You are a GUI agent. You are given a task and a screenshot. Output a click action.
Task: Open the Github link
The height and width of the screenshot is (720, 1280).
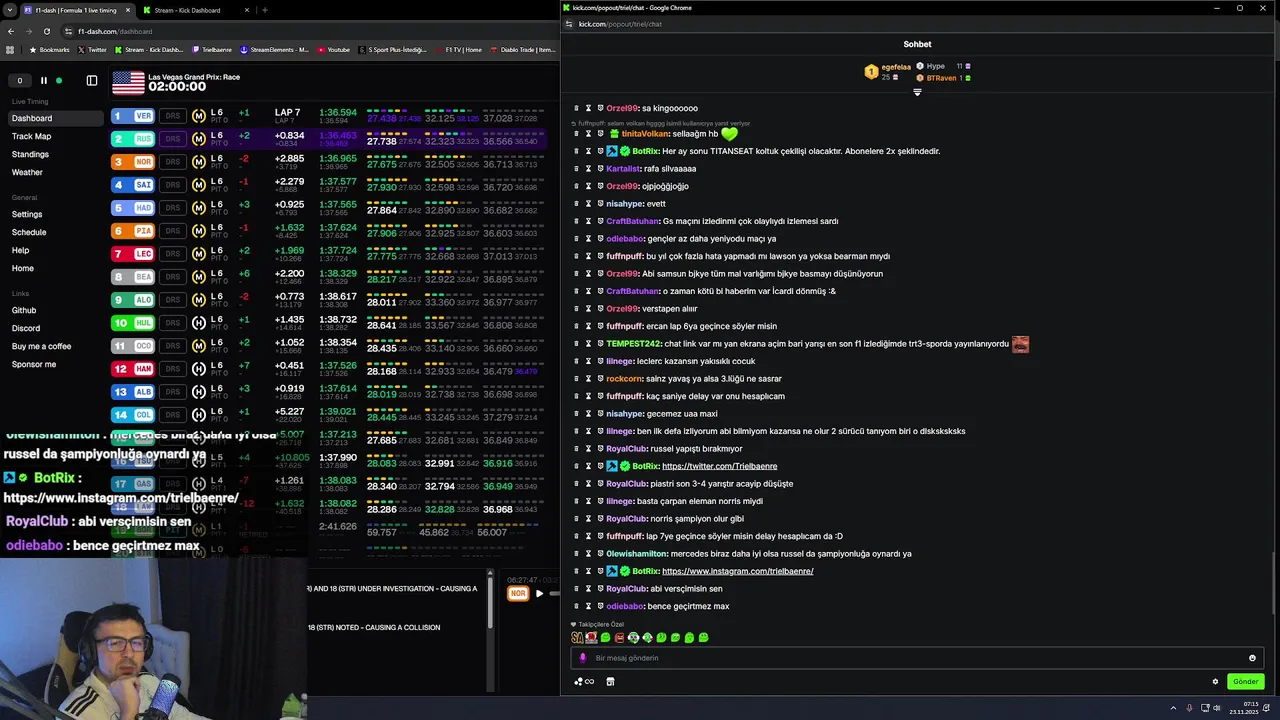coord(24,310)
